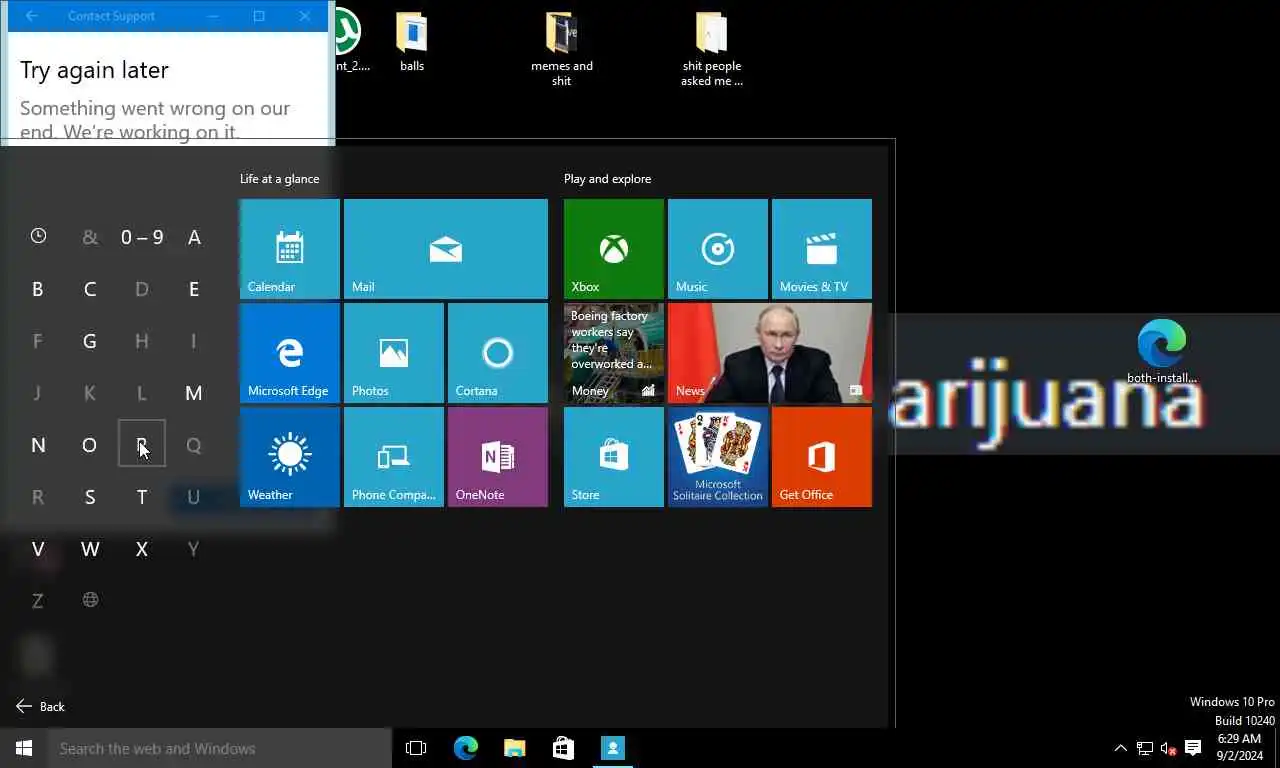The height and width of the screenshot is (768, 1280).
Task: Launch the Xbox tile
Action: (x=614, y=249)
